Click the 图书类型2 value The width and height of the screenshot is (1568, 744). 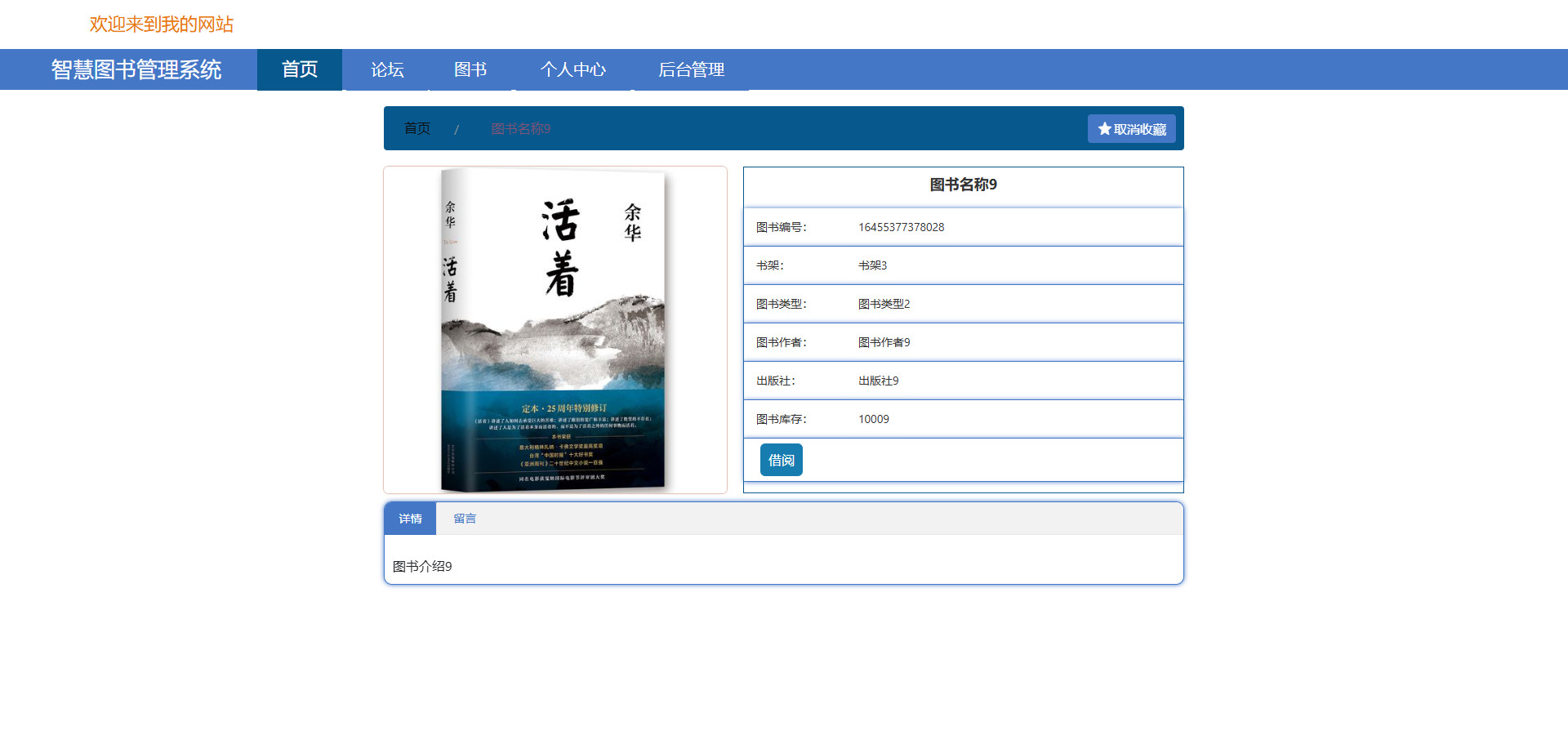coord(884,304)
